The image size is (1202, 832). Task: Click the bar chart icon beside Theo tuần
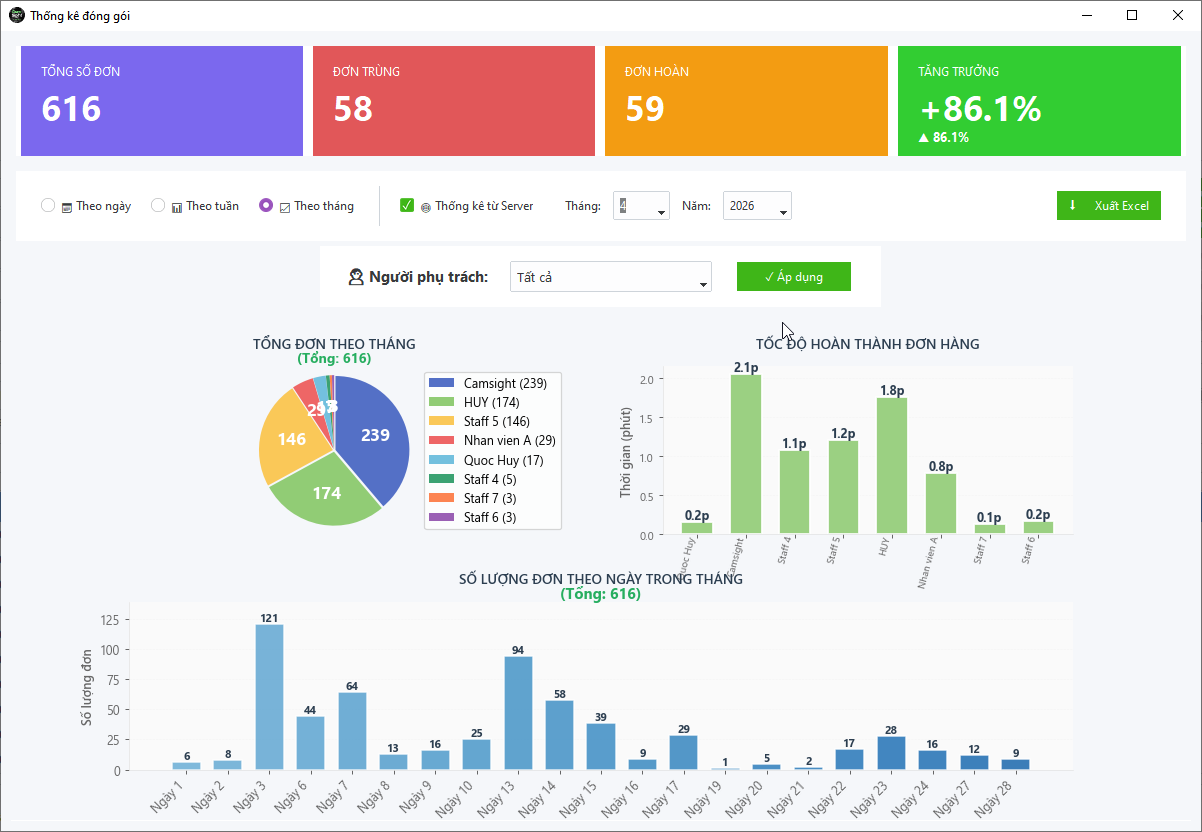177,207
